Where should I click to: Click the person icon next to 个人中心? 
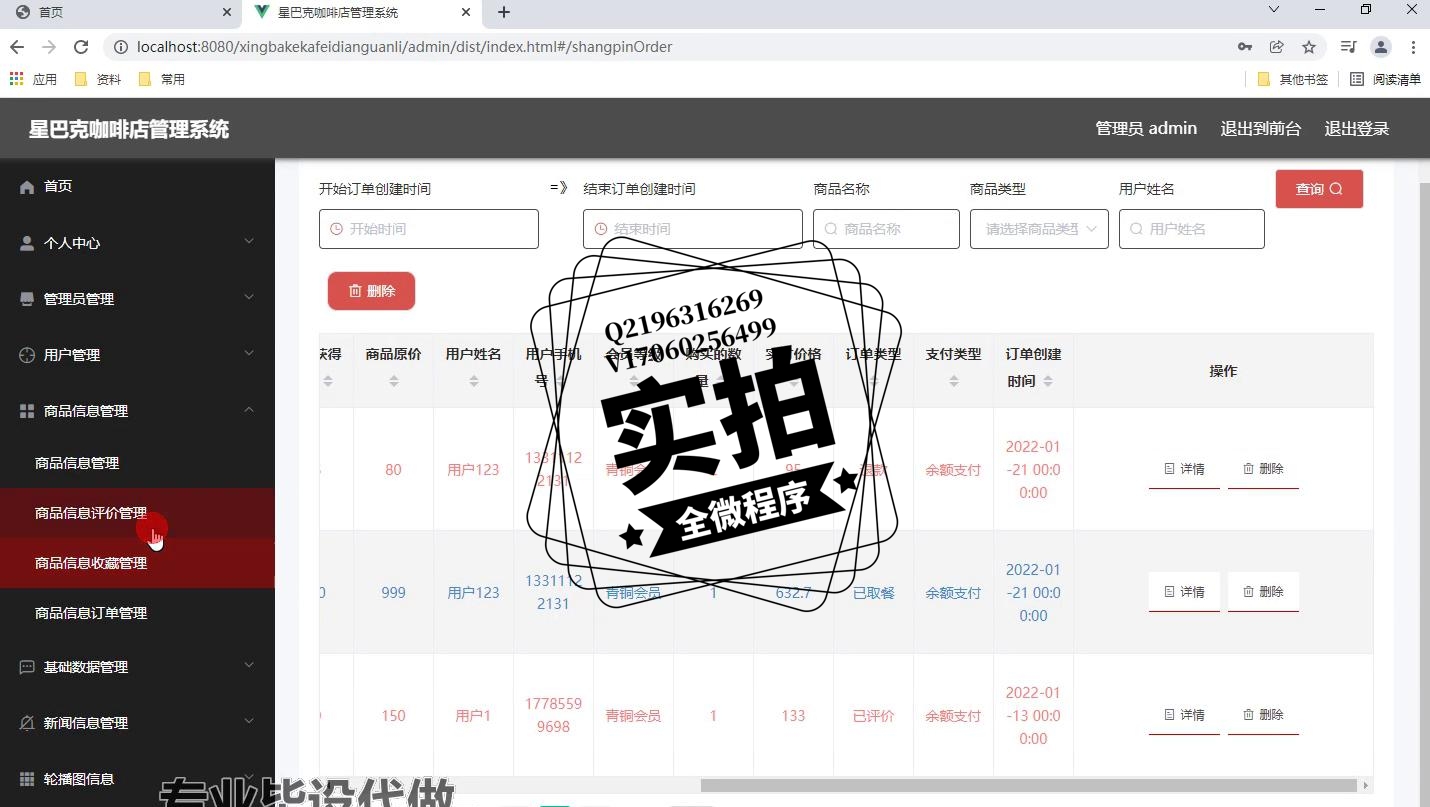pyautogui.click(x=27, y=243)
